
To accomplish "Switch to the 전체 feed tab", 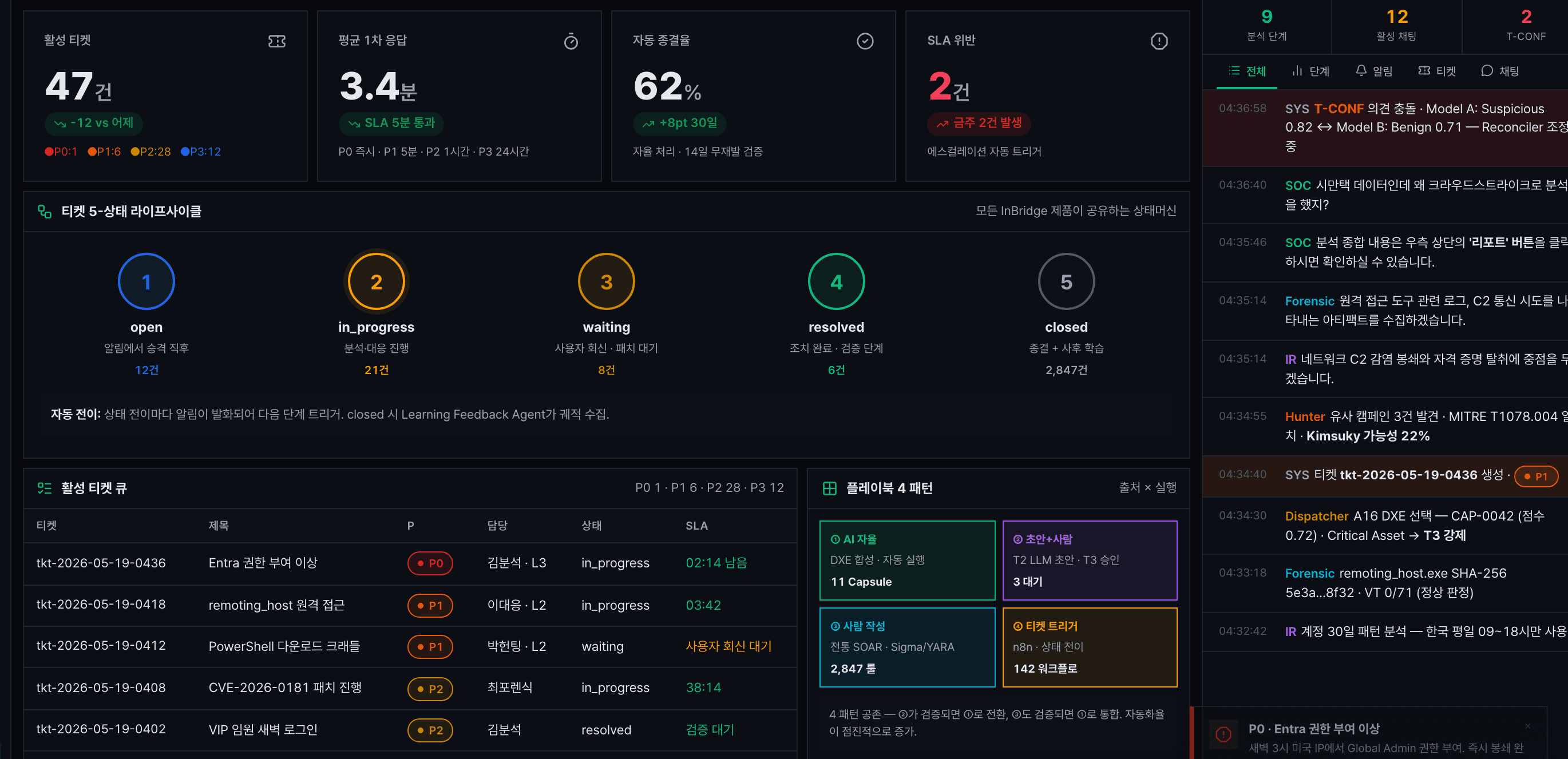I will (x=1246, y=71).
